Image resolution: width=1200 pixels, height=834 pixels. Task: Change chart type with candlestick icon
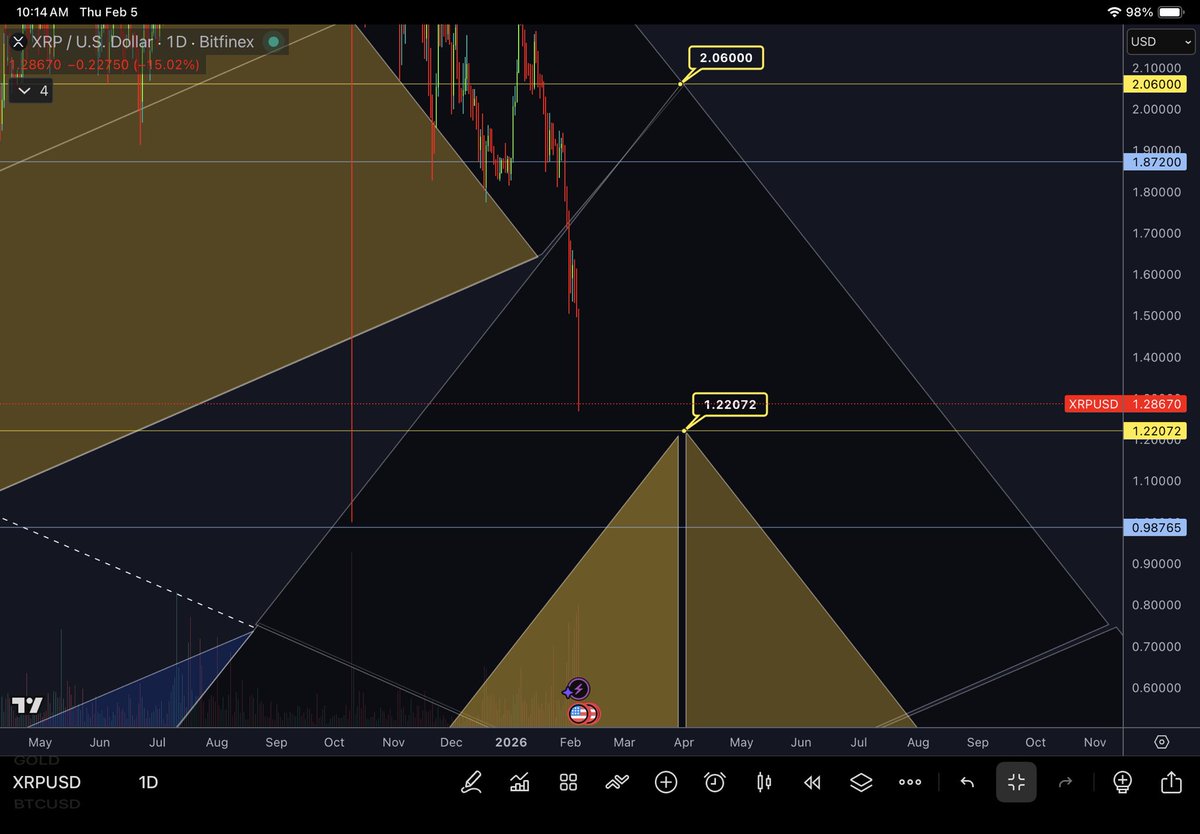point(764,782)
